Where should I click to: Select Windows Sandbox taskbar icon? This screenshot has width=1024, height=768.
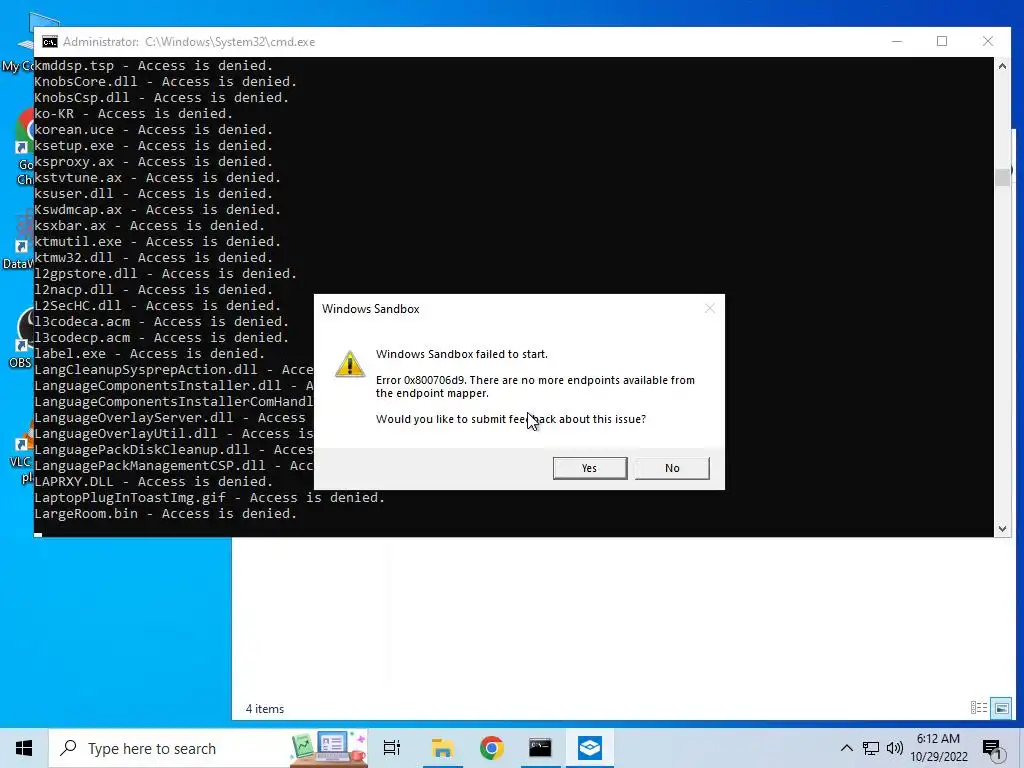(590, 748)
